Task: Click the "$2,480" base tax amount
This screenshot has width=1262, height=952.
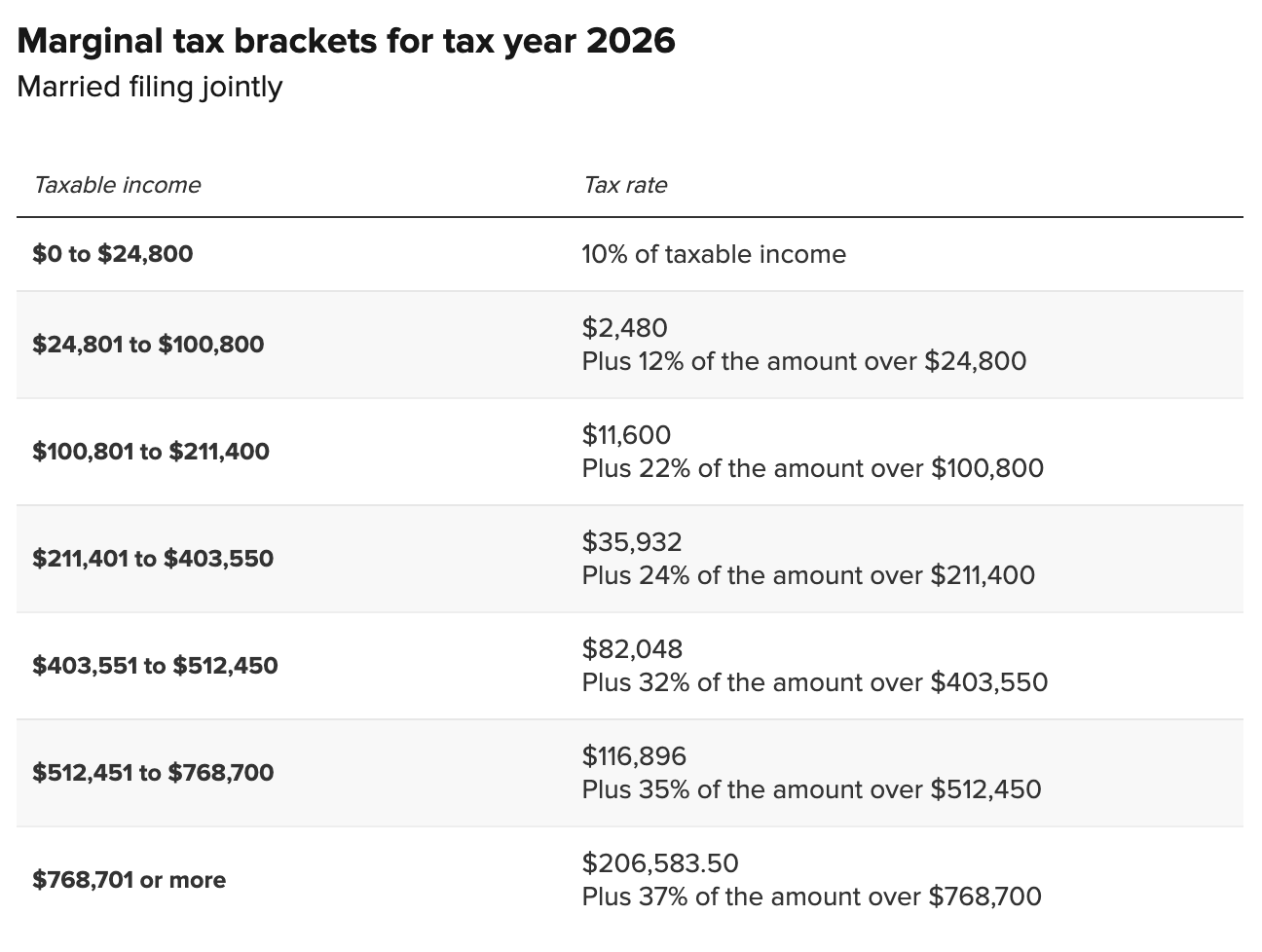Action: click(x=625, y=328)
